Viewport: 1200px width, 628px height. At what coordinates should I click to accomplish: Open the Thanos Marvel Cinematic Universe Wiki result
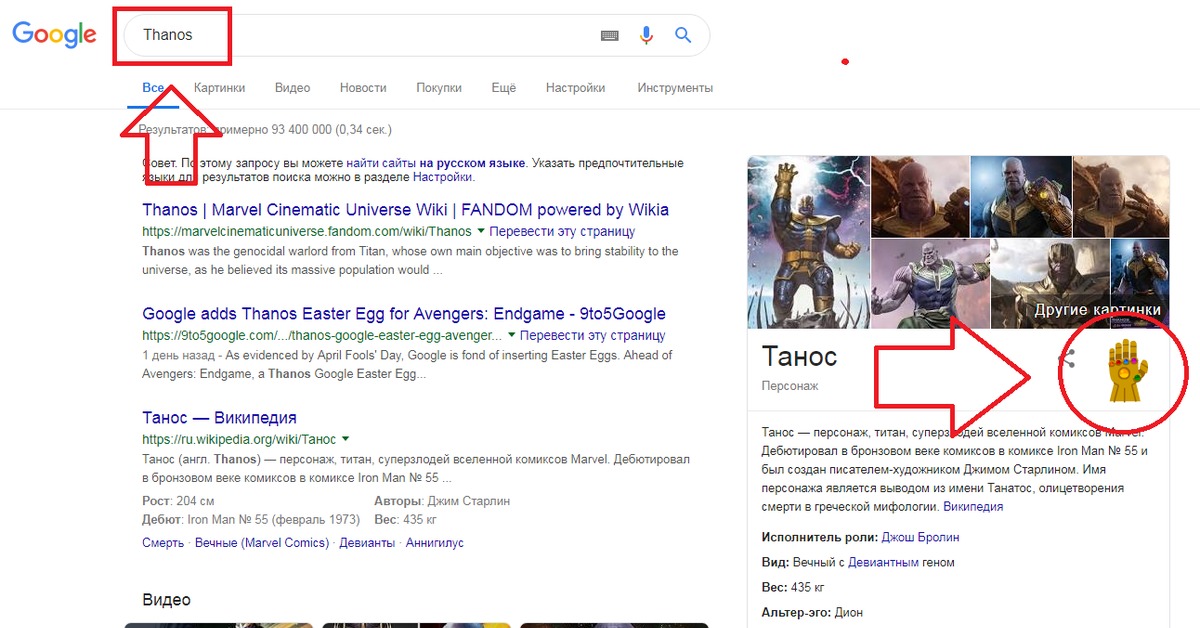[x=405, y=210]
